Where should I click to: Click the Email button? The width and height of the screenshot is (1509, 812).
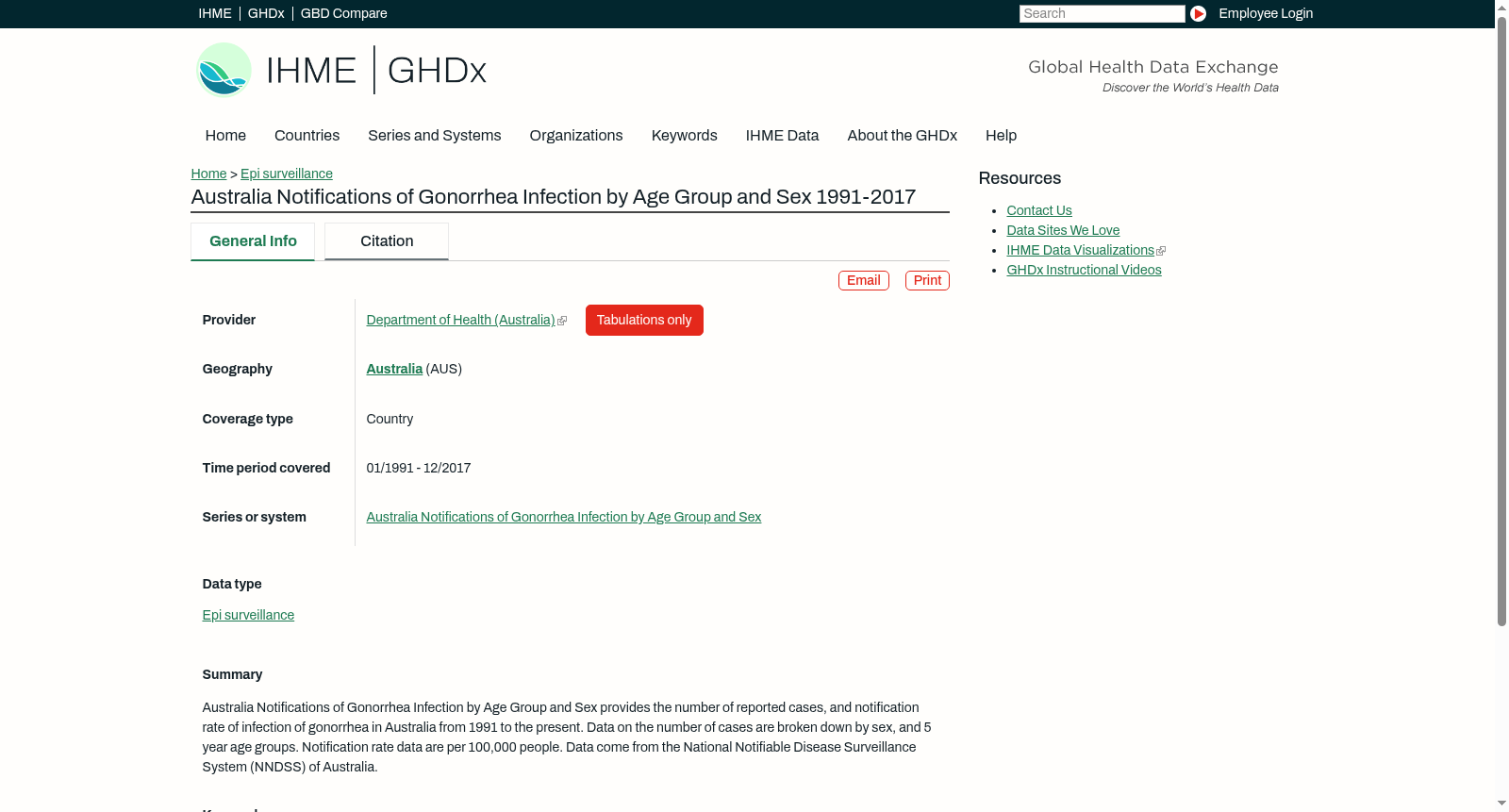tap(864, 280)
